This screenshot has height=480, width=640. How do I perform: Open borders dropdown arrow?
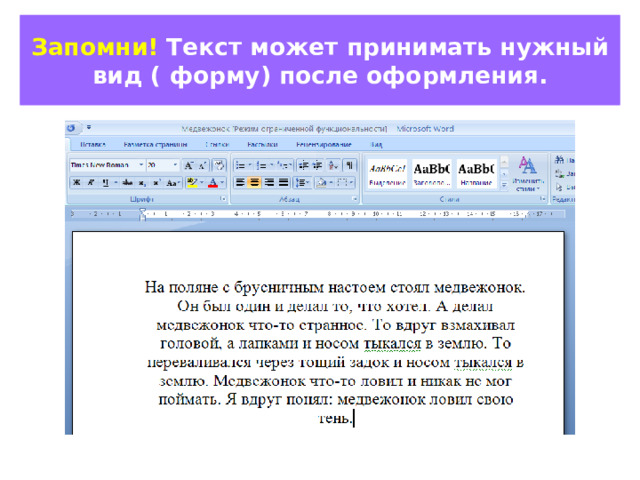click(351, 182)
